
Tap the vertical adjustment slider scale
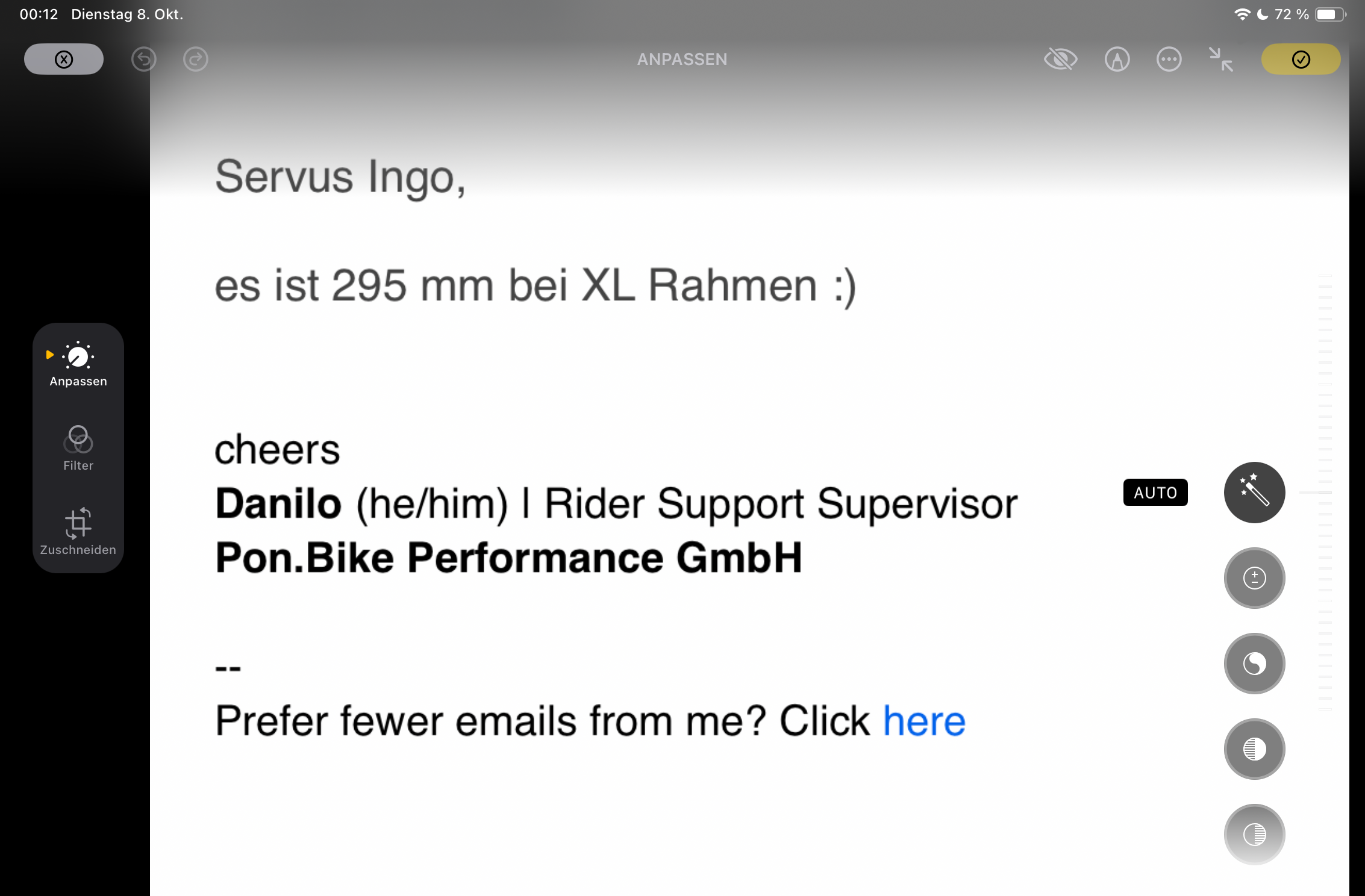(1325, 493)
